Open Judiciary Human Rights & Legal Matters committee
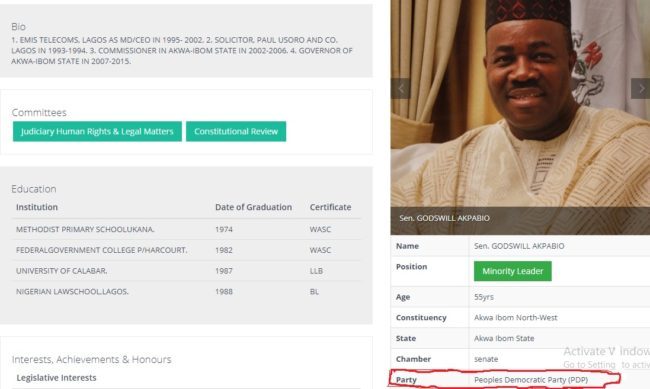The image size is (650, 389). pos(97,131)
